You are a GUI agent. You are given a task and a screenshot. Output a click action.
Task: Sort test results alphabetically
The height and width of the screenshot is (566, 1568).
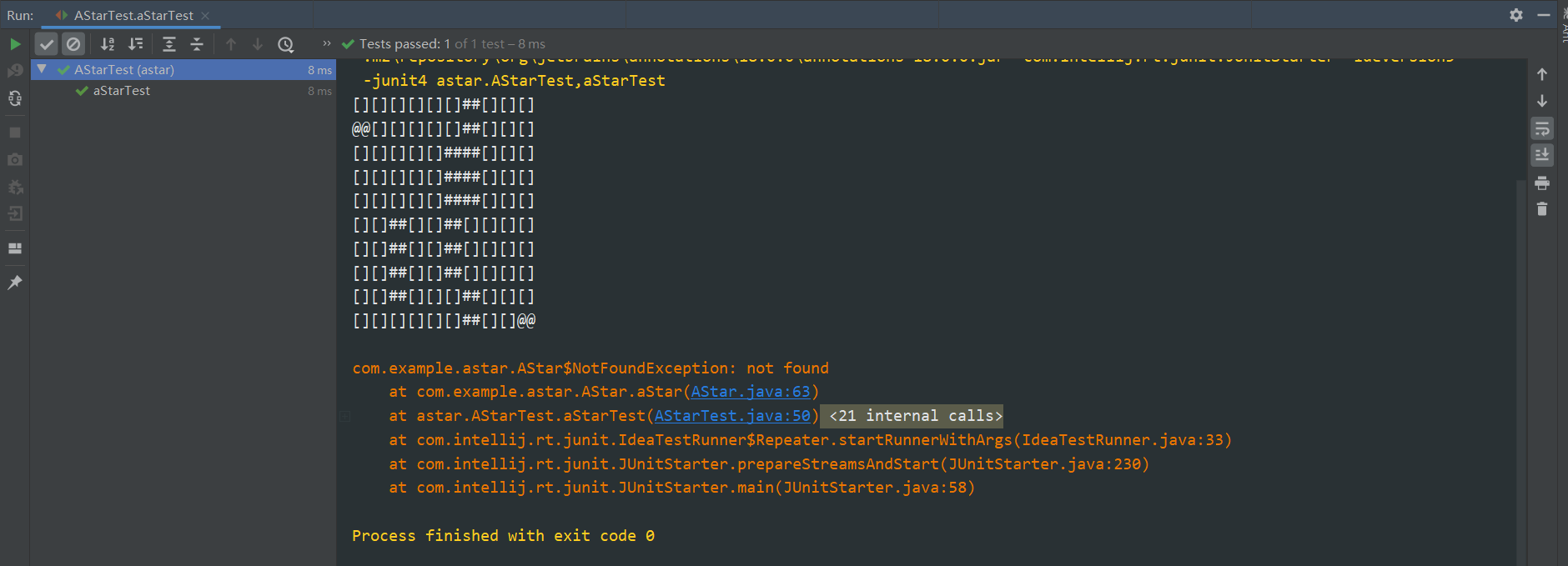[108, 44]
